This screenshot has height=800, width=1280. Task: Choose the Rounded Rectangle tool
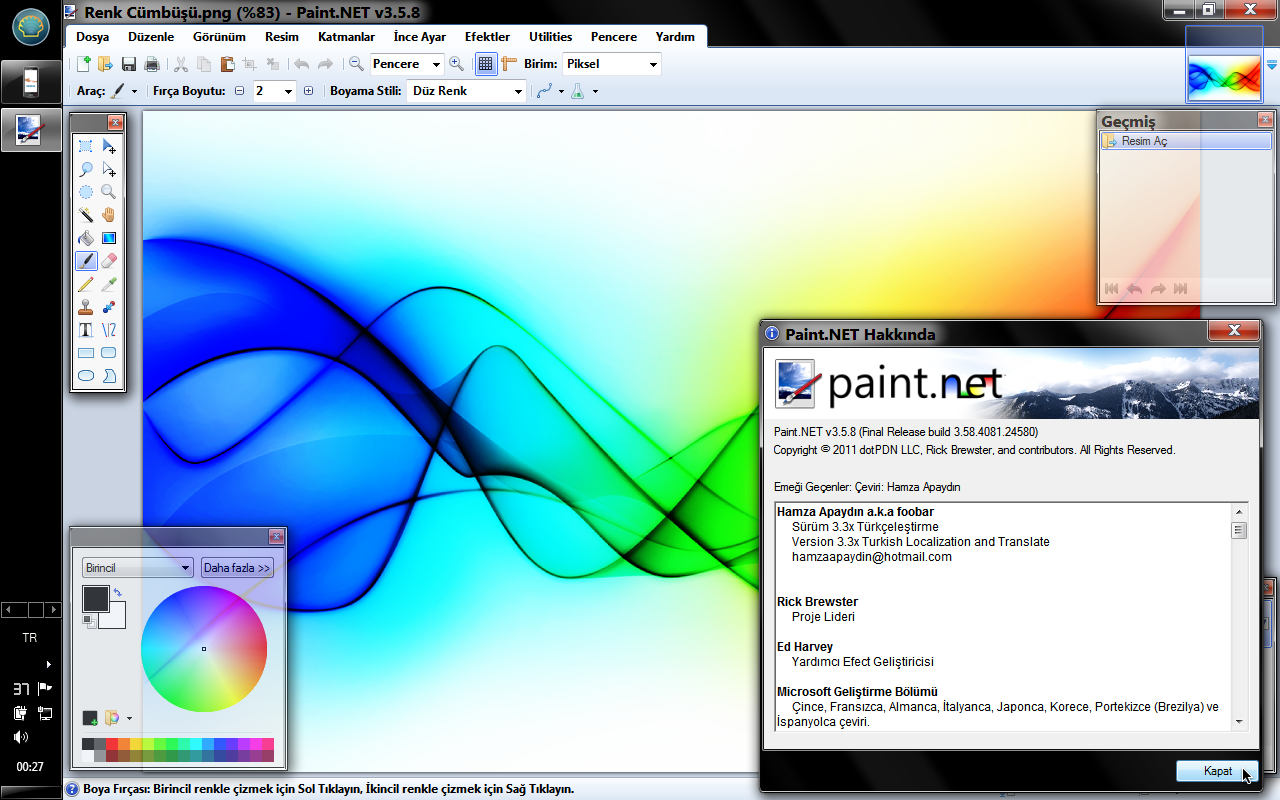109,353
